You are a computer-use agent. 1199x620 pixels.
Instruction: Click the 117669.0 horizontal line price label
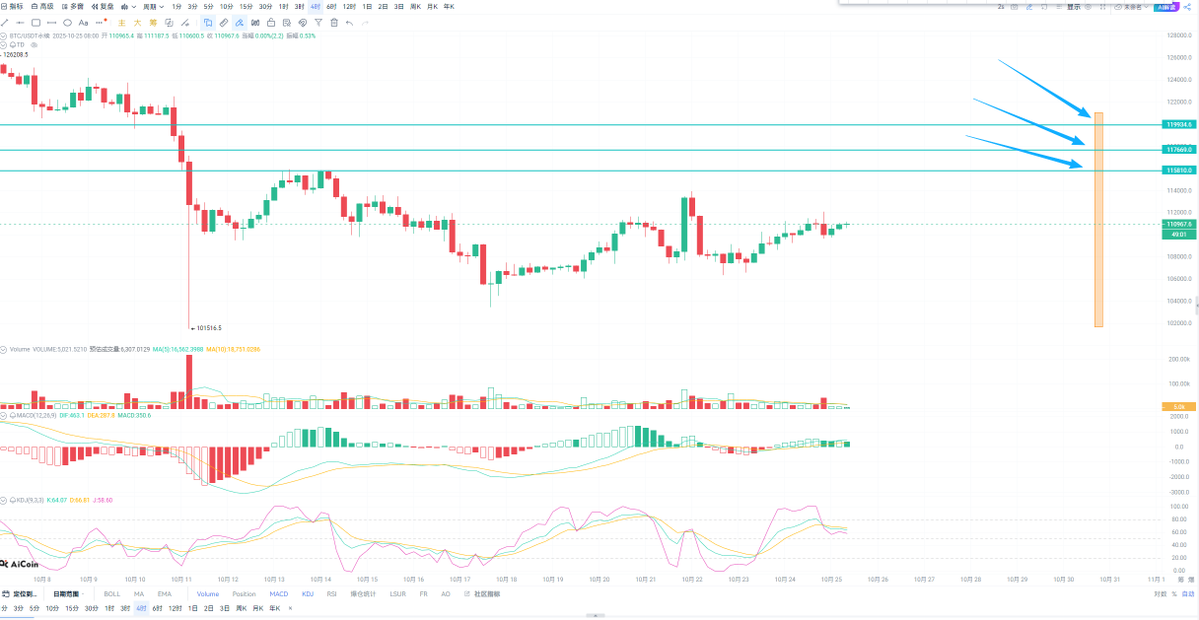(x=1178, y=150)
